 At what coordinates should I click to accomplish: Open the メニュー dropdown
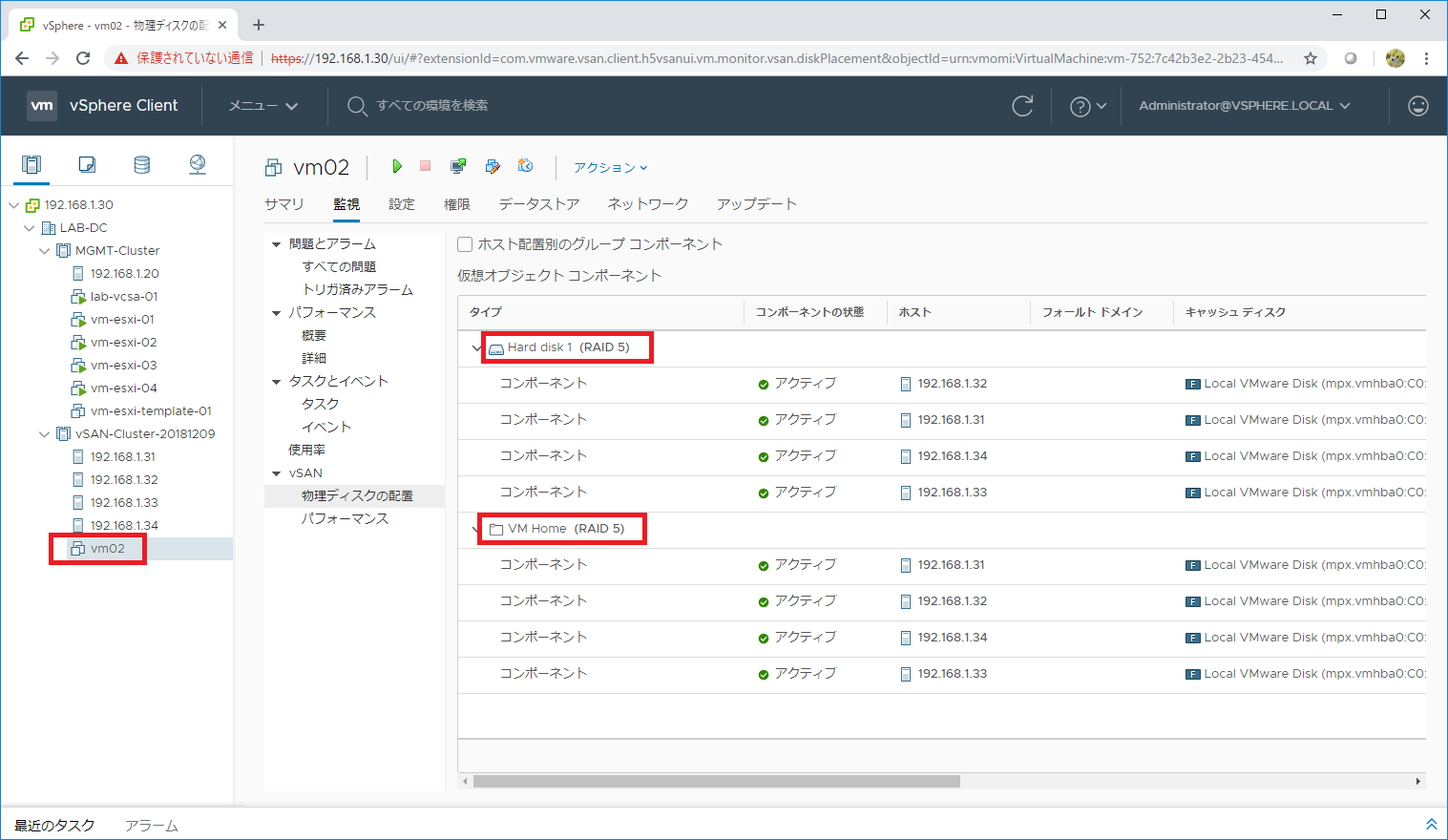[x=263, y=106]
